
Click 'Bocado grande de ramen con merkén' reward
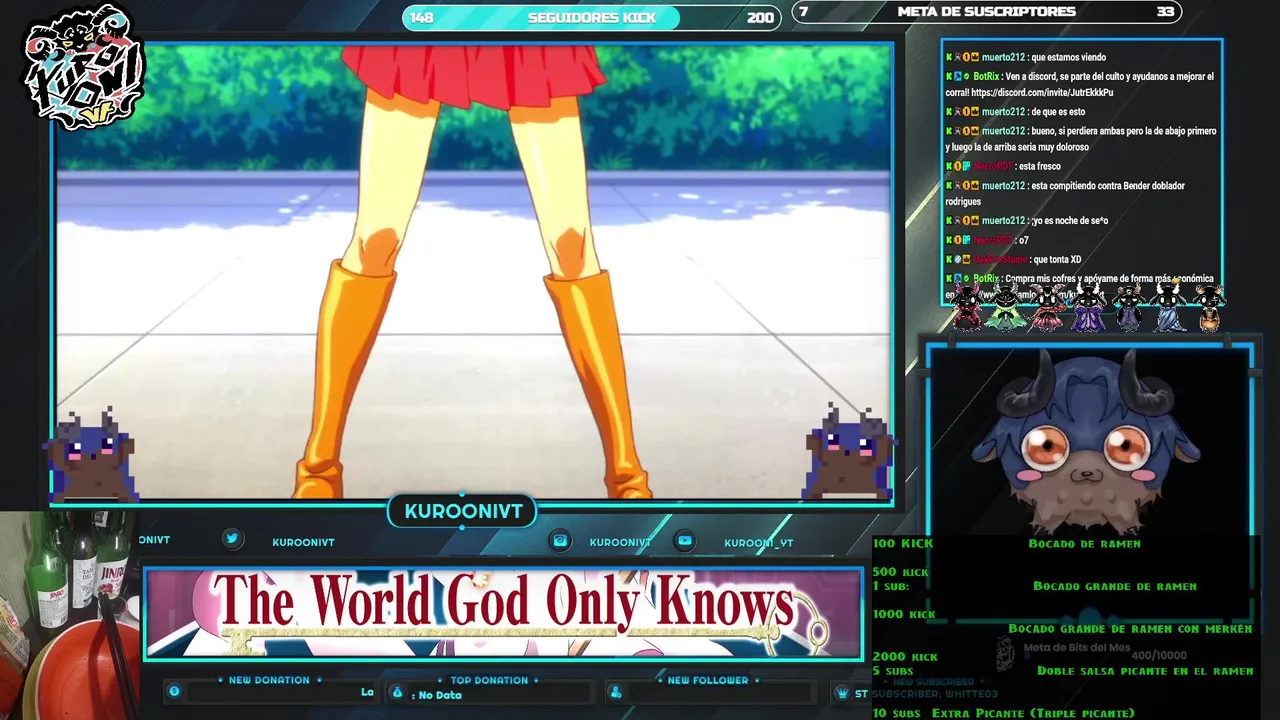point(1130,629)
